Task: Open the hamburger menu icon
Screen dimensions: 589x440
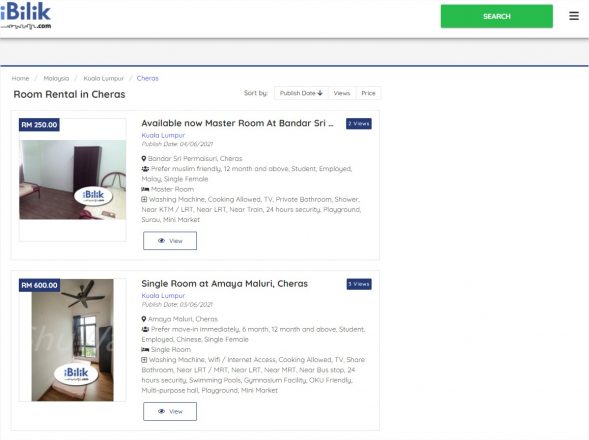Action: (x=574, y=16)
